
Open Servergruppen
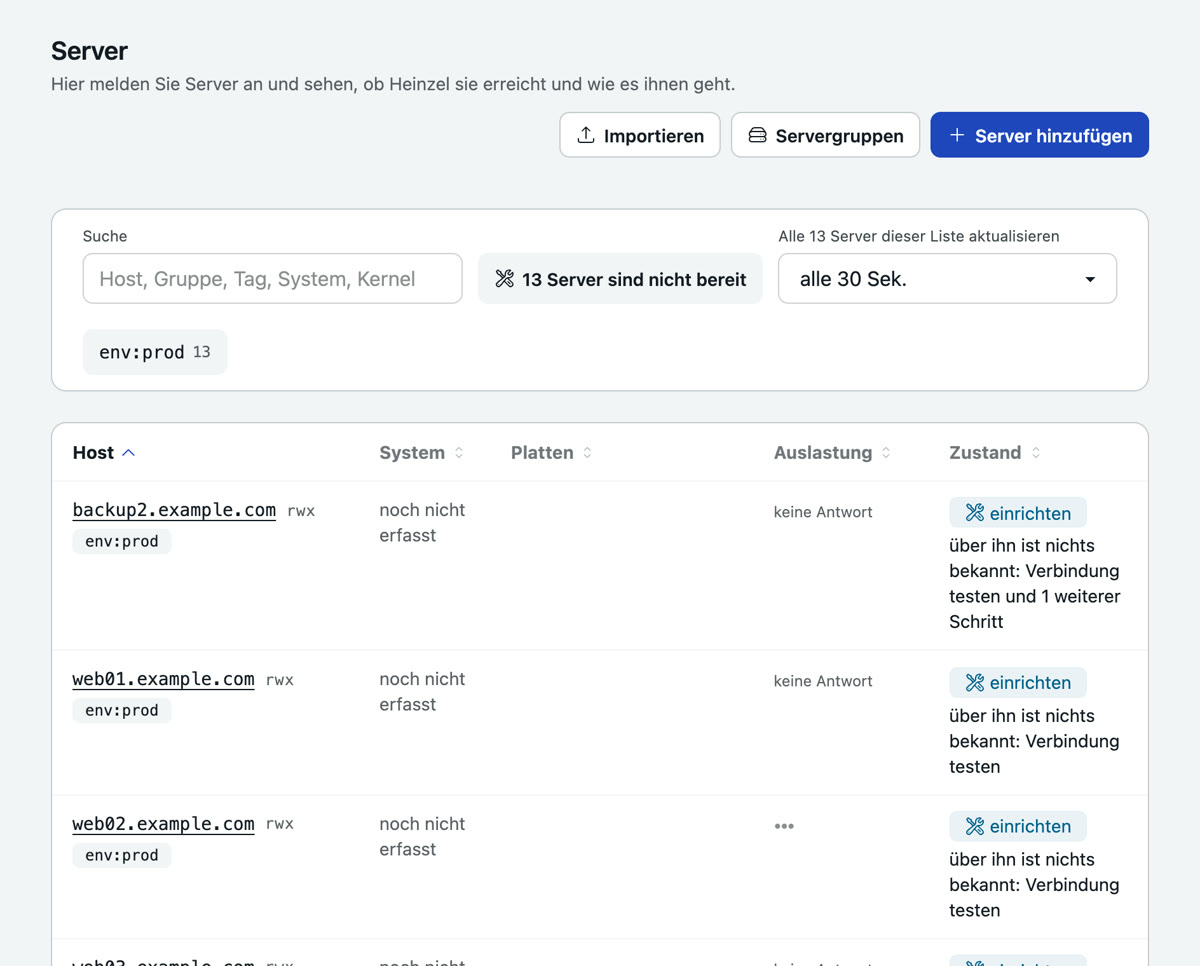click(x=825, y=135)
